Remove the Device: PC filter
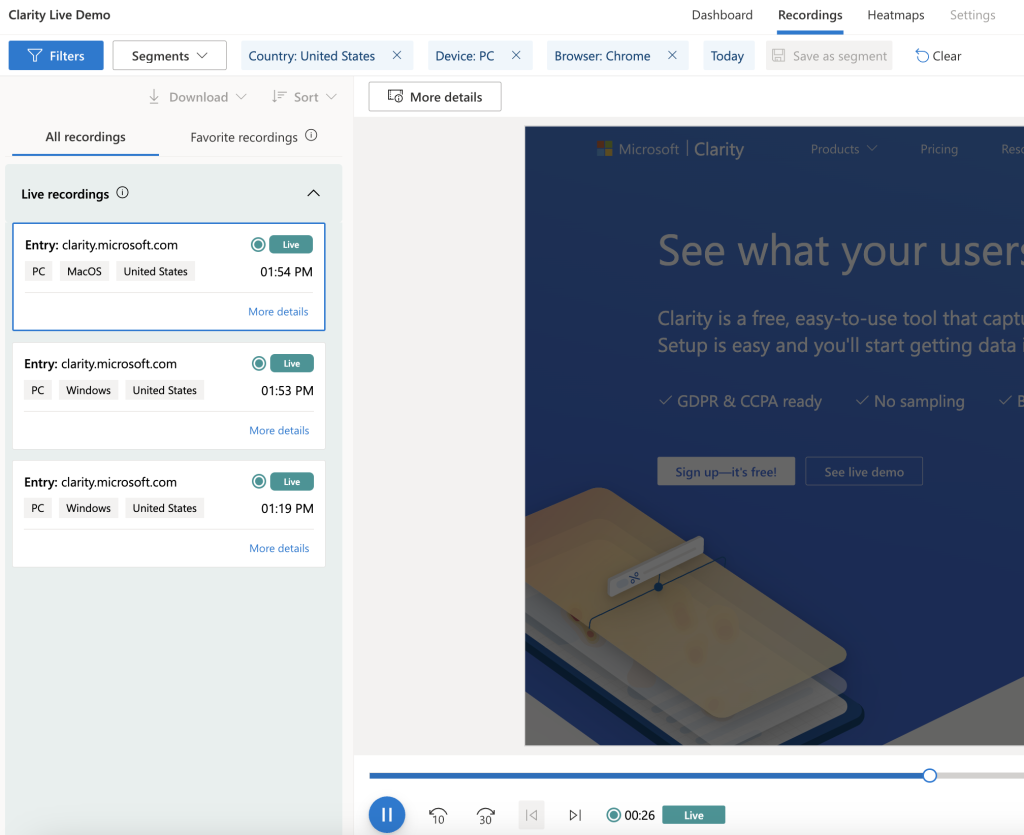Viewport: 1024px width, 835px height. (516, 55)
